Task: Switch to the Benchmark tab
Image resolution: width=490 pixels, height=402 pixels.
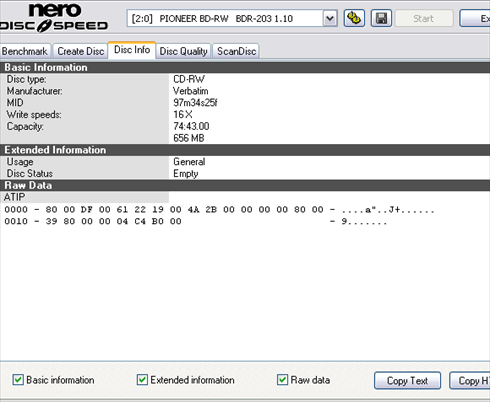Action: click(25, 51)
